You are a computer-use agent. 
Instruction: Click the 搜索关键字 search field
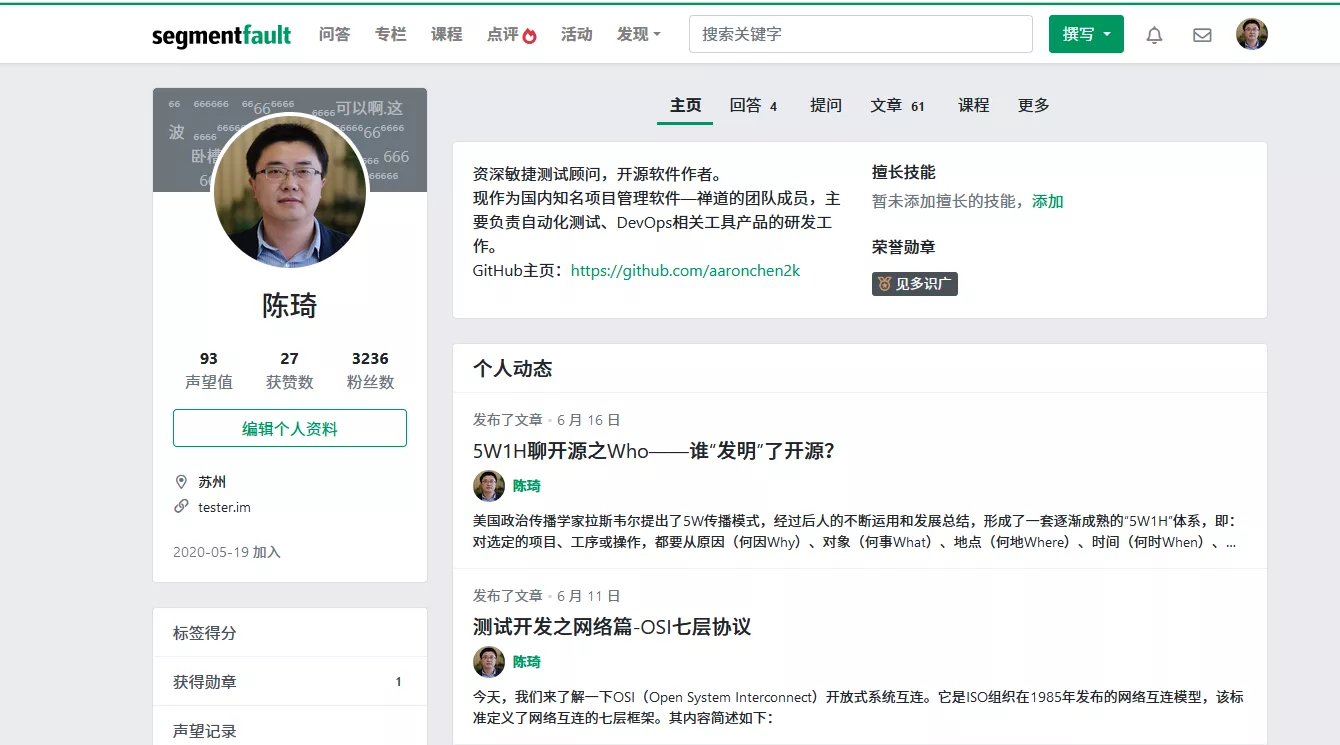coord(860,34)
